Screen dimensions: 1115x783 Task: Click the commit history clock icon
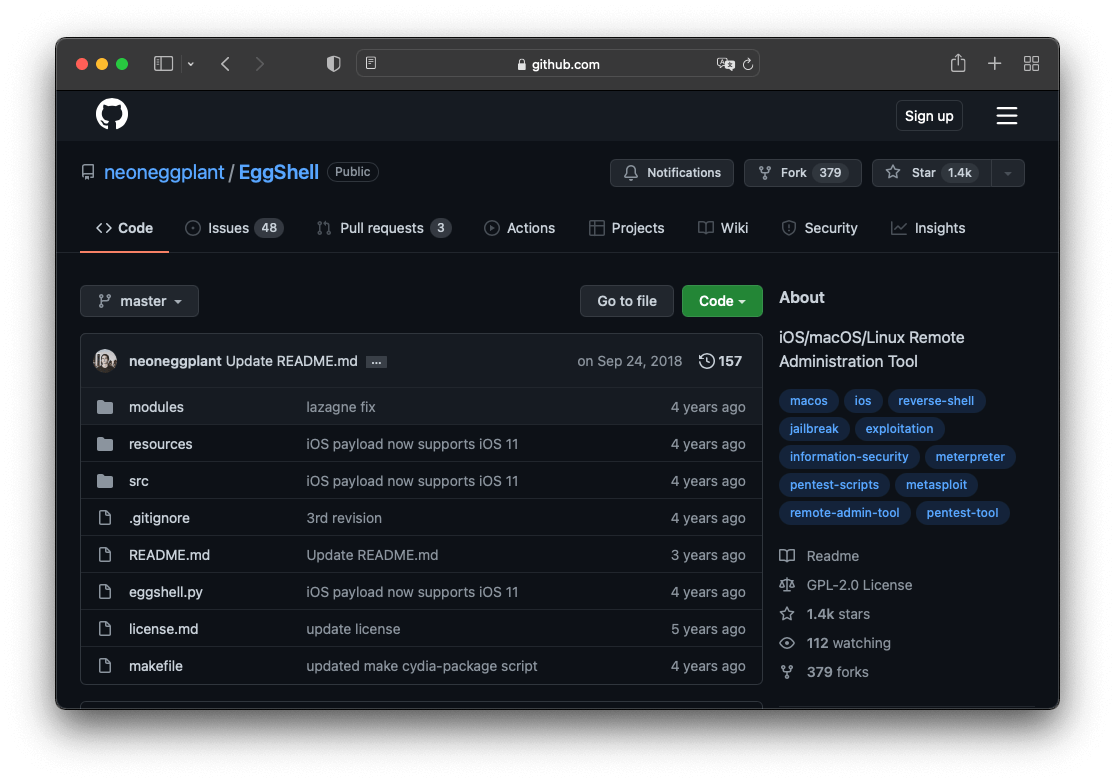(x=706, y=361)
